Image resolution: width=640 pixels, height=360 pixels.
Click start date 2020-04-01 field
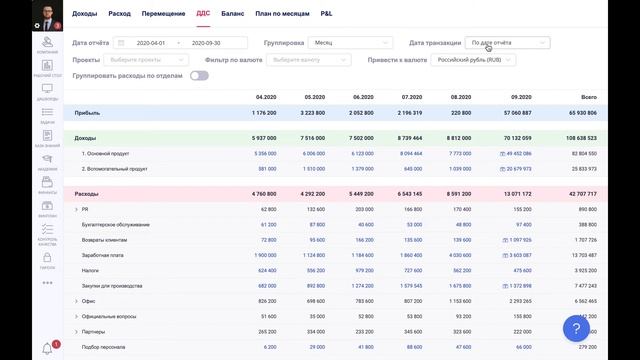coord(151,43)
